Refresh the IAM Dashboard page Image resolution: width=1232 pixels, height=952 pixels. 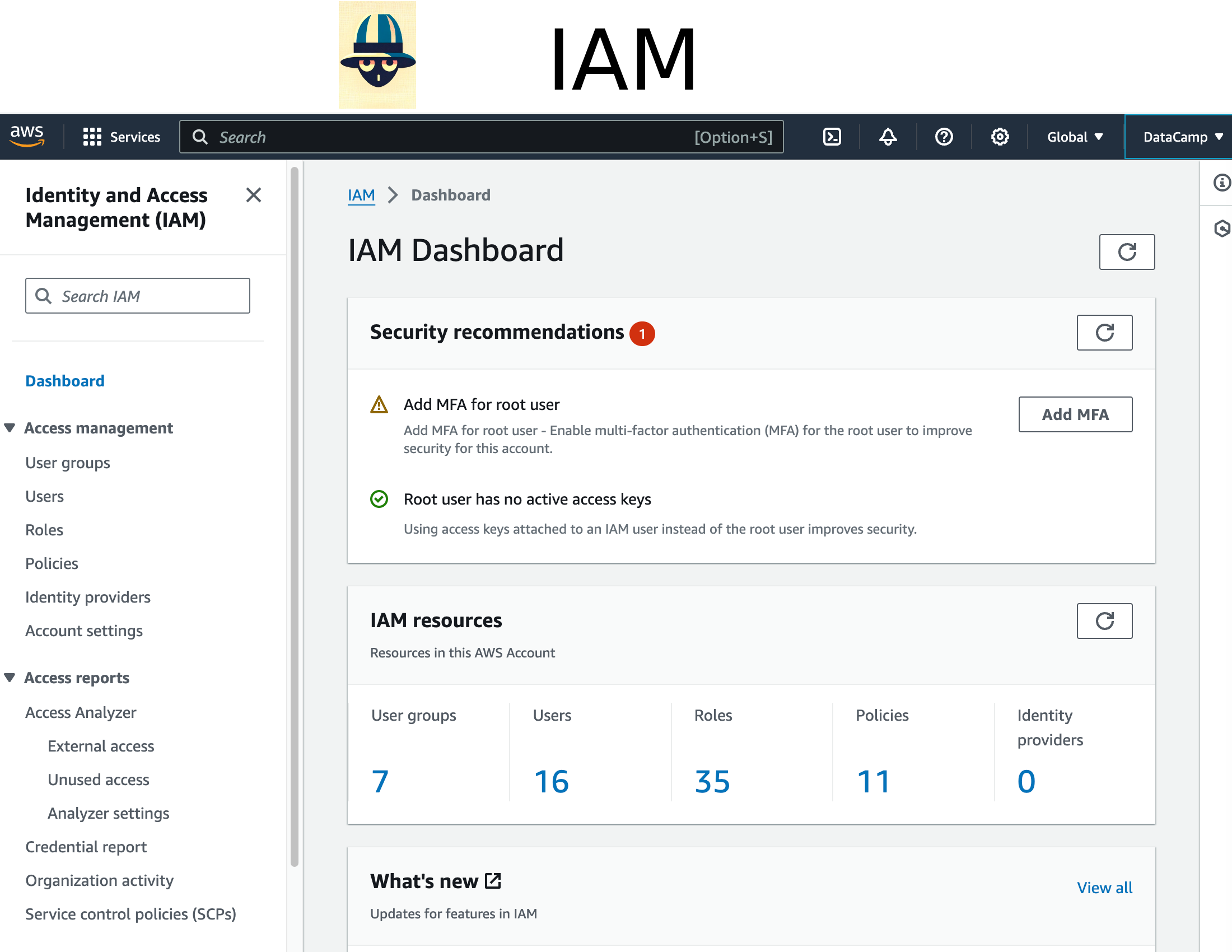[x=1127, y=252]
